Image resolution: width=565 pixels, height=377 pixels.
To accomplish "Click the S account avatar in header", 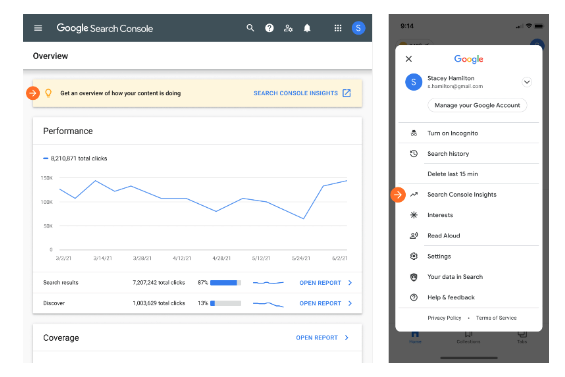I will click(x=358, y=28).
